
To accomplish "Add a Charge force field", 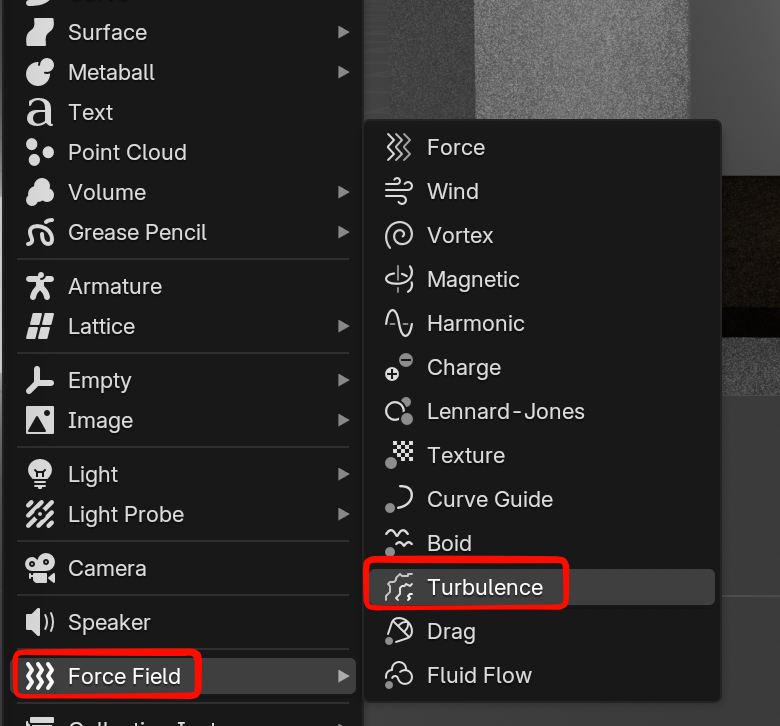I will pos(463,368).
